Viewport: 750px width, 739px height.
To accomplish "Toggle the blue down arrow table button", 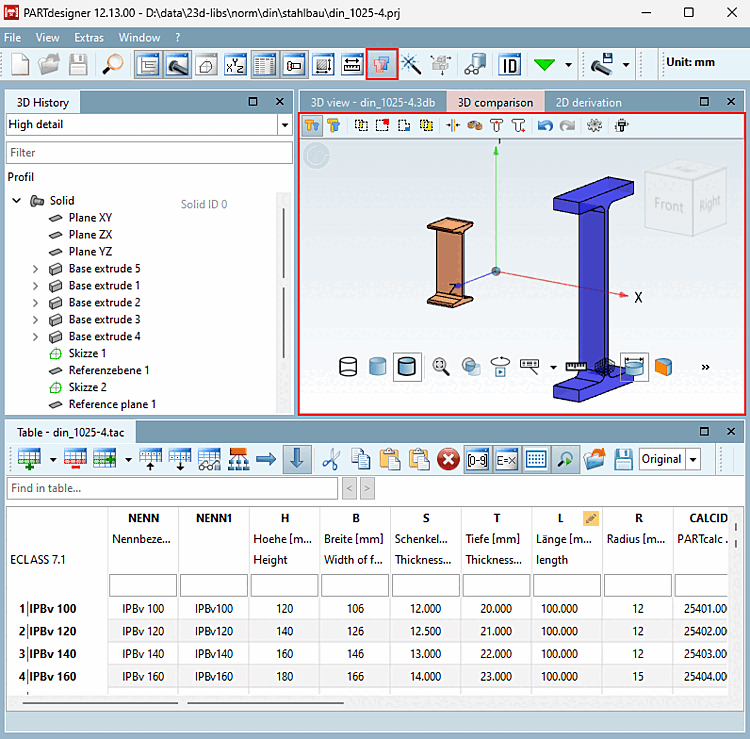I will coord(297,459).
